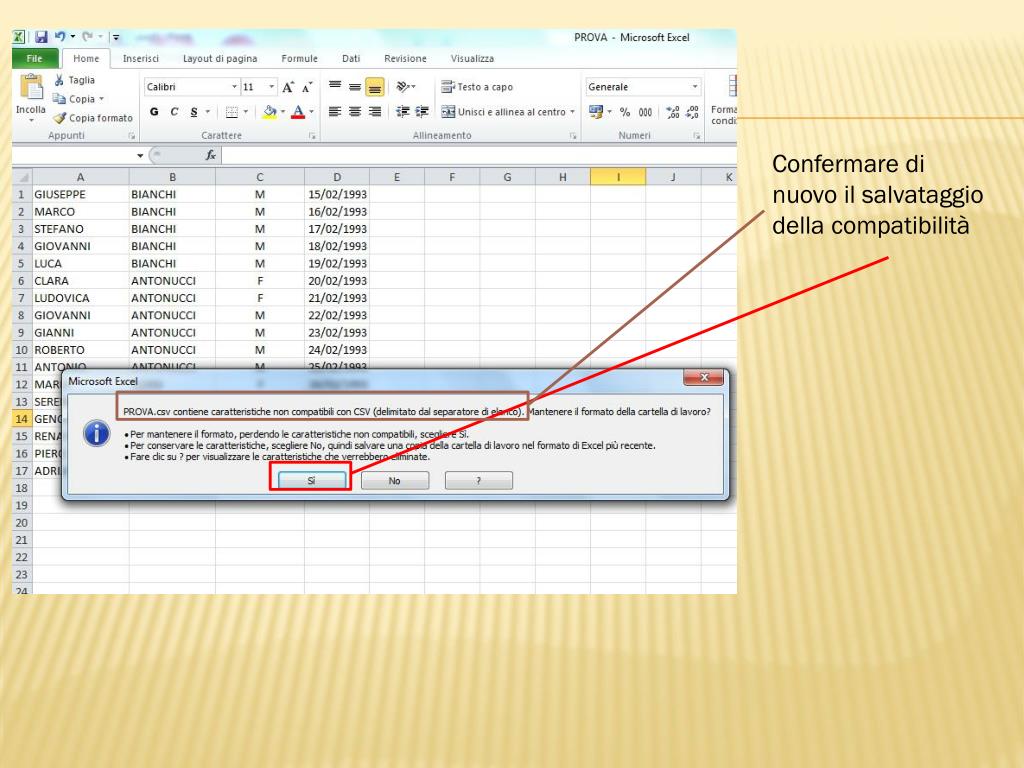This screenshot has height=768, width=1024.
Task: Click Unisci e allinea al centro
Action: 503,112
